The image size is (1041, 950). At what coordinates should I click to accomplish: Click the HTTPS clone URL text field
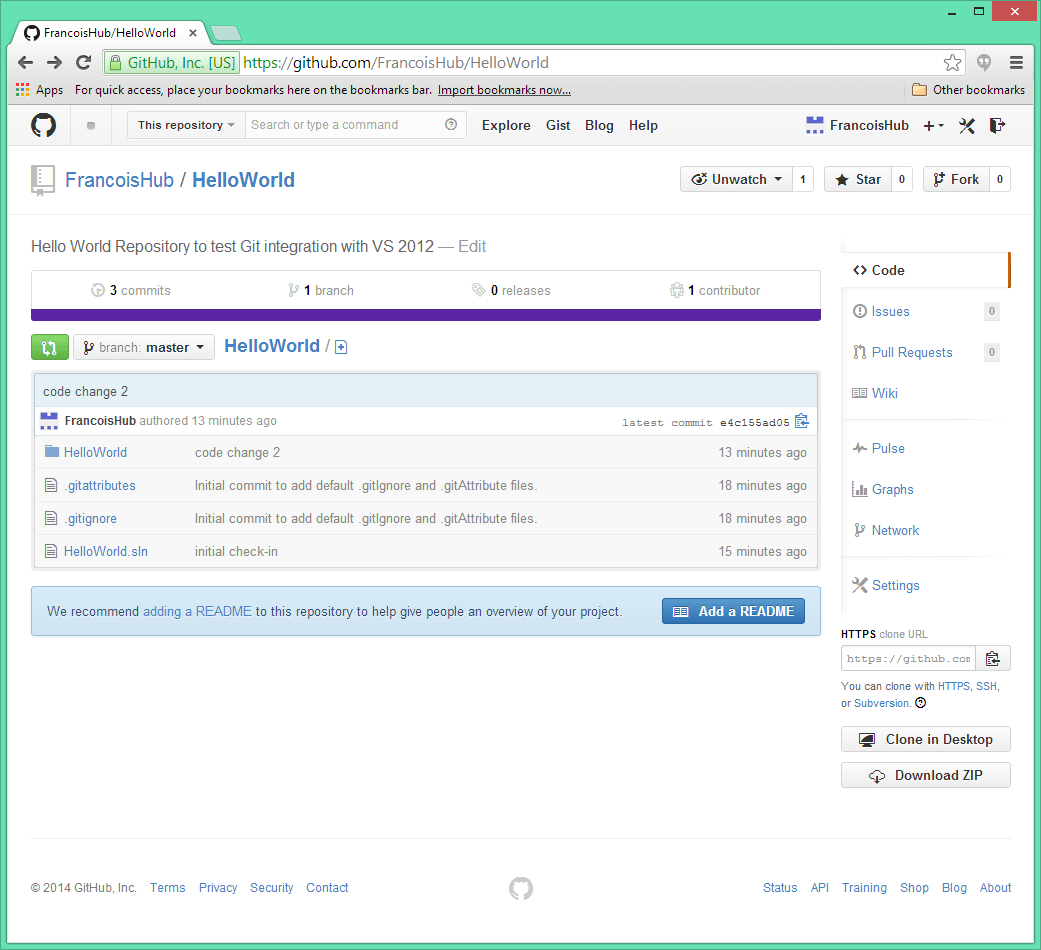coord(908,658)
